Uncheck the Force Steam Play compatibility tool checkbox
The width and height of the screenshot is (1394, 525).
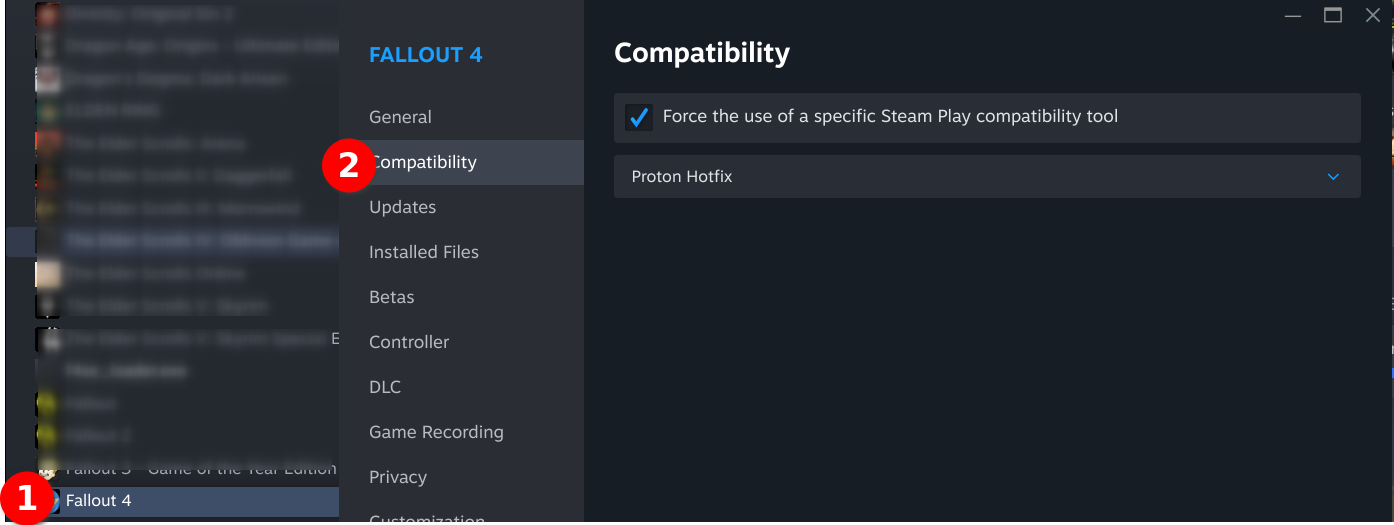[638, 117]
